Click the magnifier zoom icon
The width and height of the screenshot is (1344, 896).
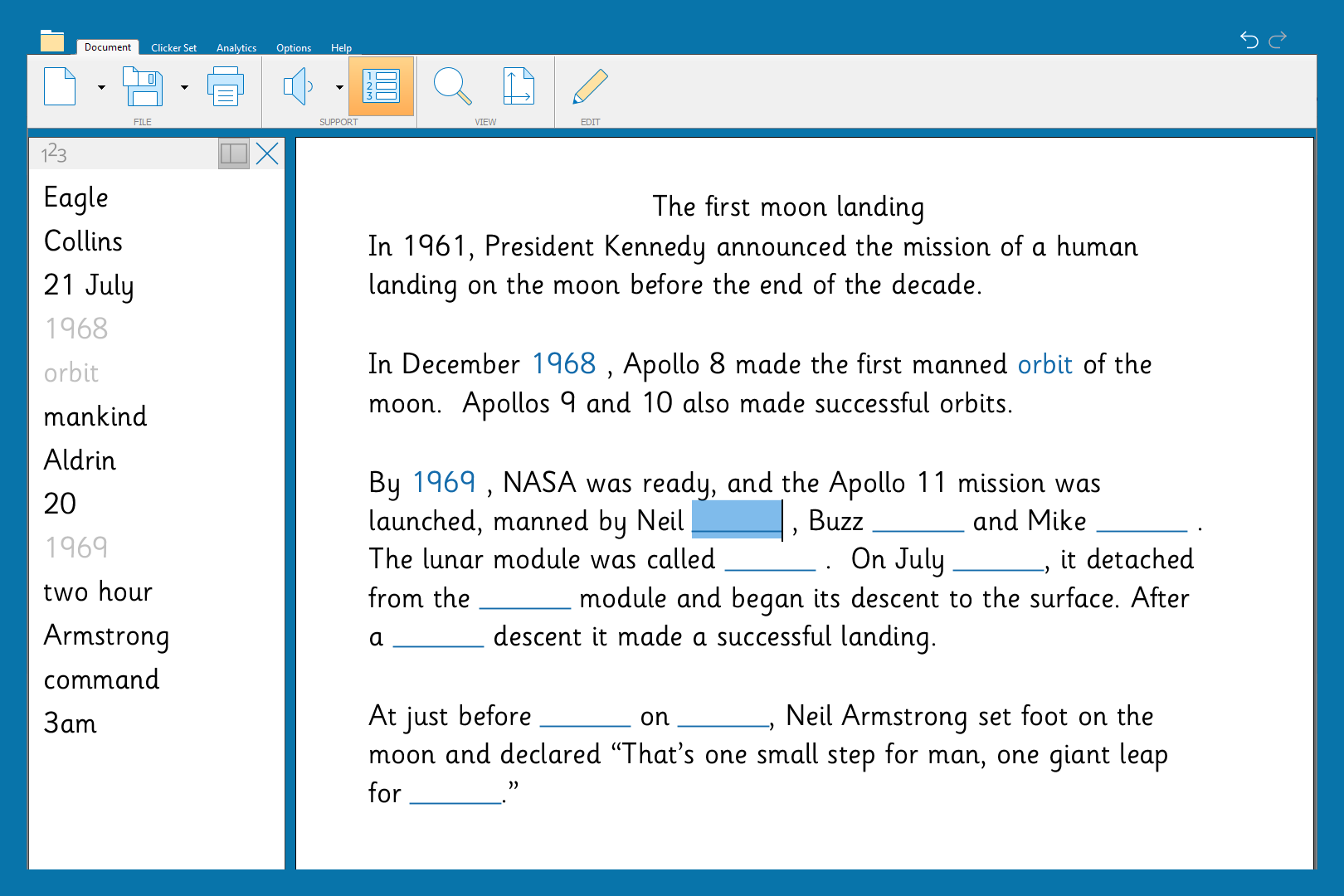pyautogui.click(x=452, y=86)
